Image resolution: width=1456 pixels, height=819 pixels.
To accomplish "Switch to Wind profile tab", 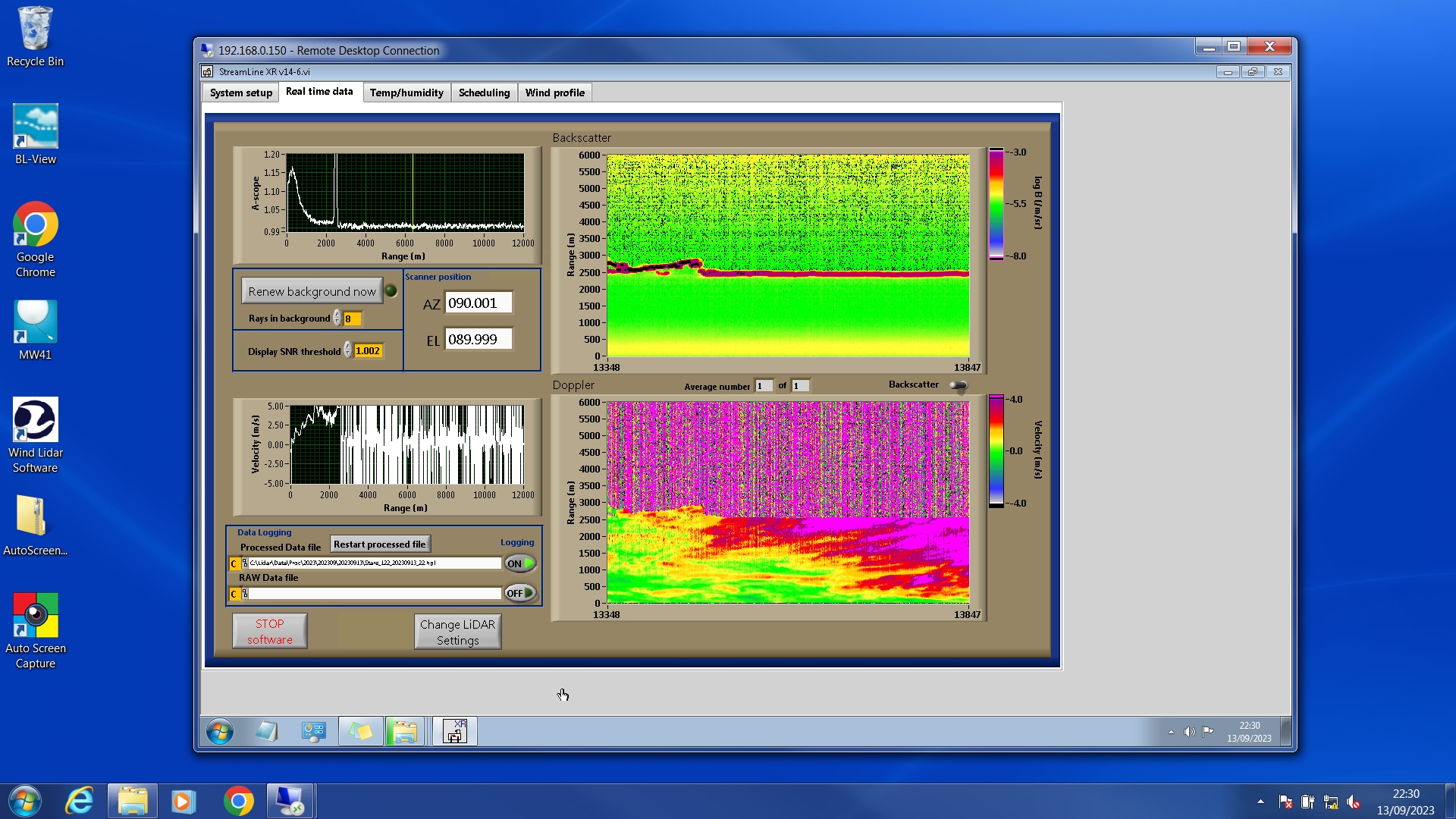I will point(554,93).
